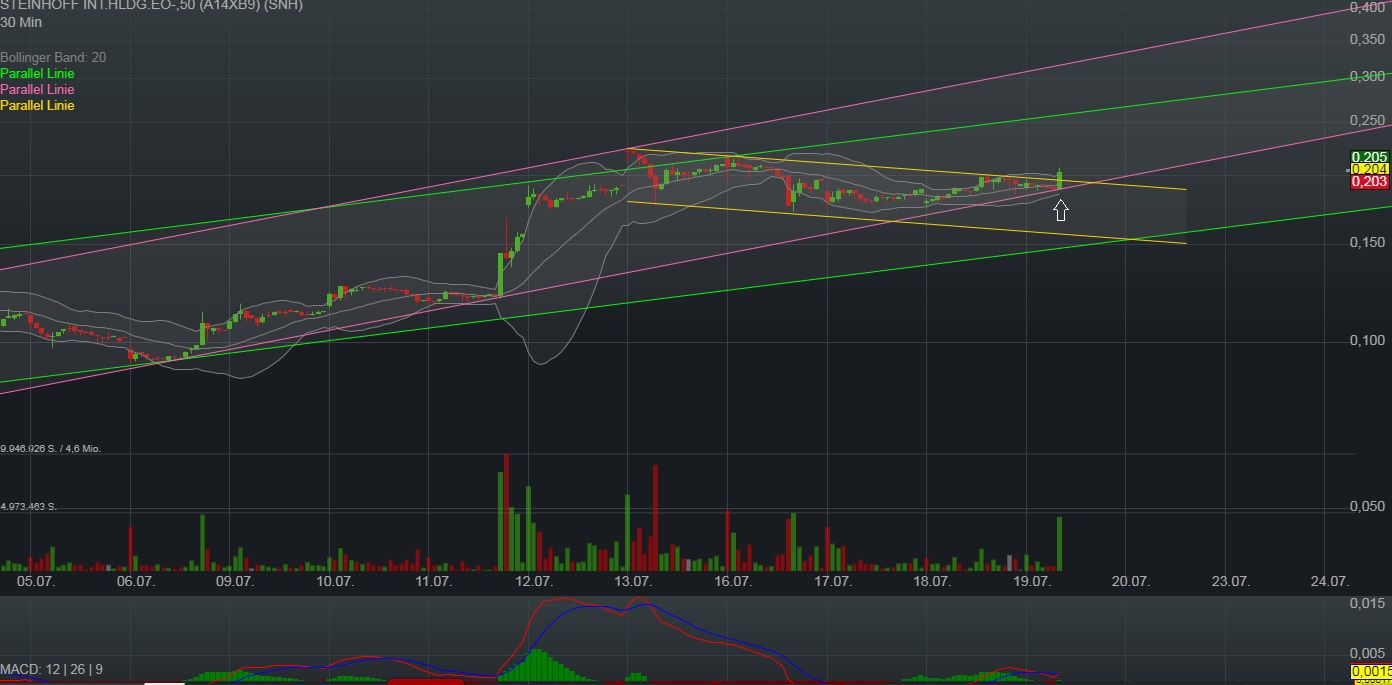Click the 16.07. date axis label
This screenshot has height=685, width=1392.
click(735, 580)
